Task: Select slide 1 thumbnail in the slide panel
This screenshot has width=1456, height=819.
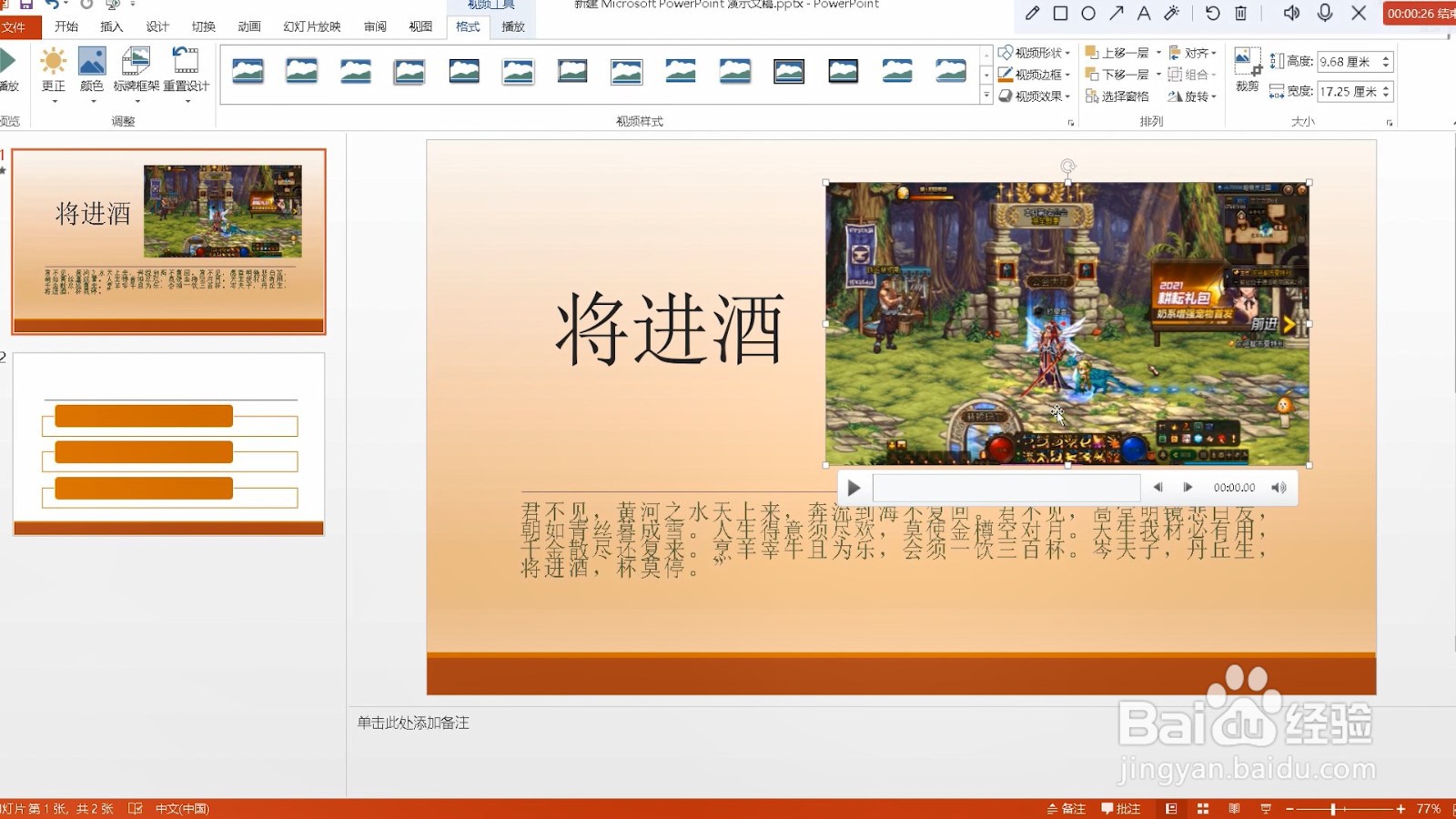Action: [x=168, y=241]
